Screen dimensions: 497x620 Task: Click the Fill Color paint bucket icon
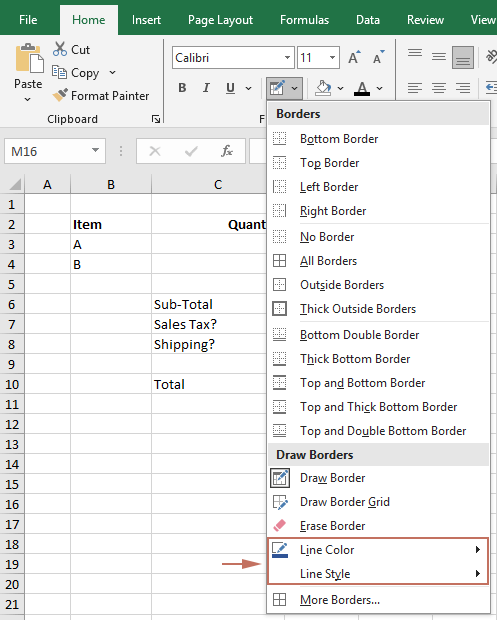pyautogui.click(x=323, y=88)
